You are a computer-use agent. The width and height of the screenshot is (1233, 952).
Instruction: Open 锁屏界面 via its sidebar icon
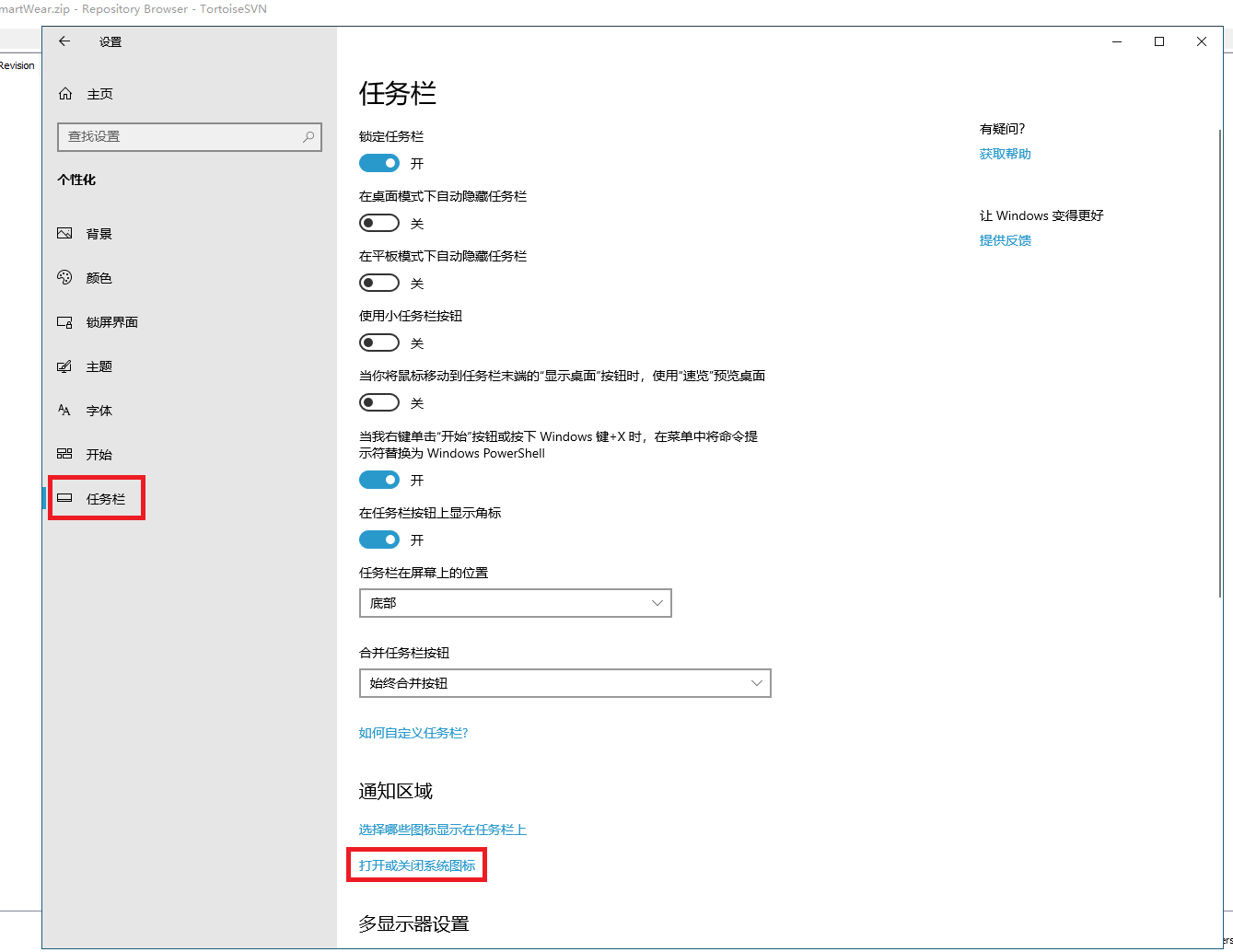pos(64,322)
